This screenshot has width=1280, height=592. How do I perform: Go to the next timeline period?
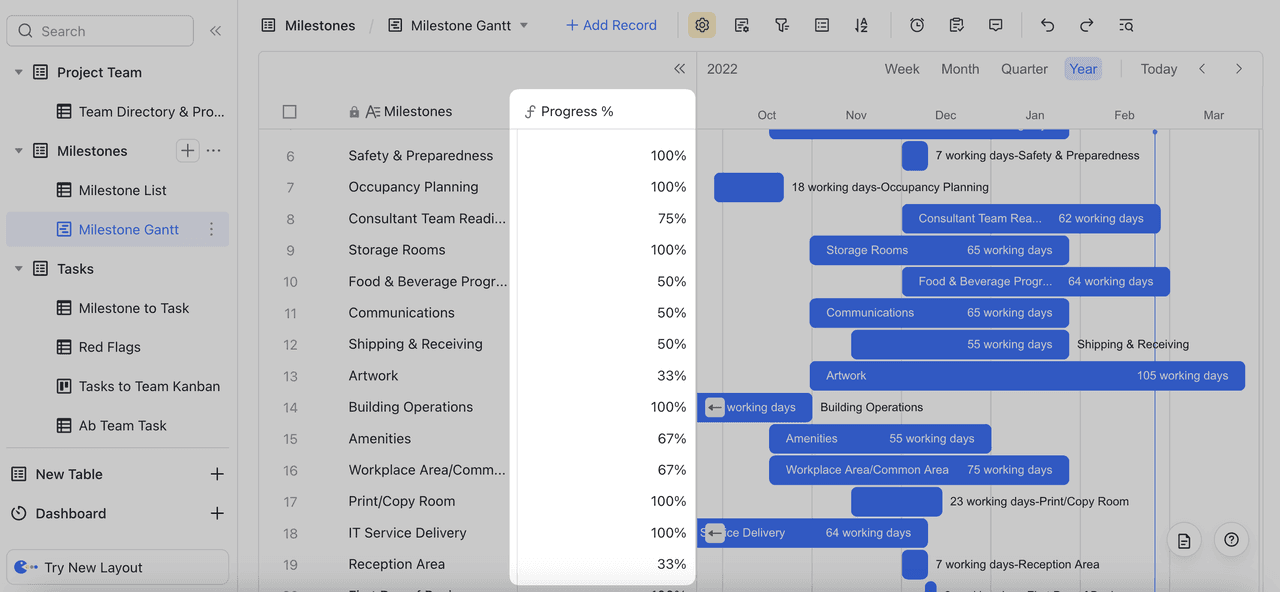point(1239,69)
